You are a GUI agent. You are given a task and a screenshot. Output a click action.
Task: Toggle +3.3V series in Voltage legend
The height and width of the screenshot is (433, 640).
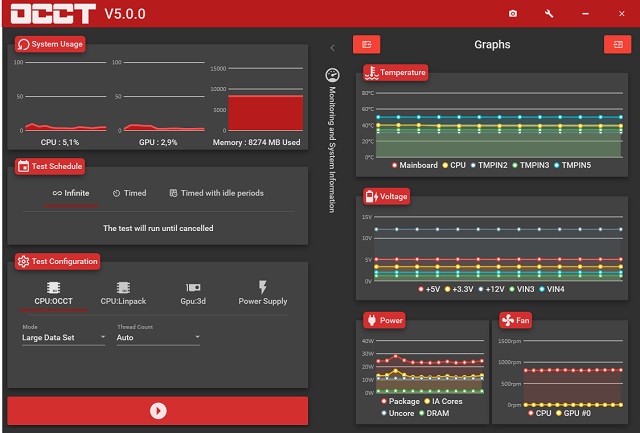click(x=459, y=289)
